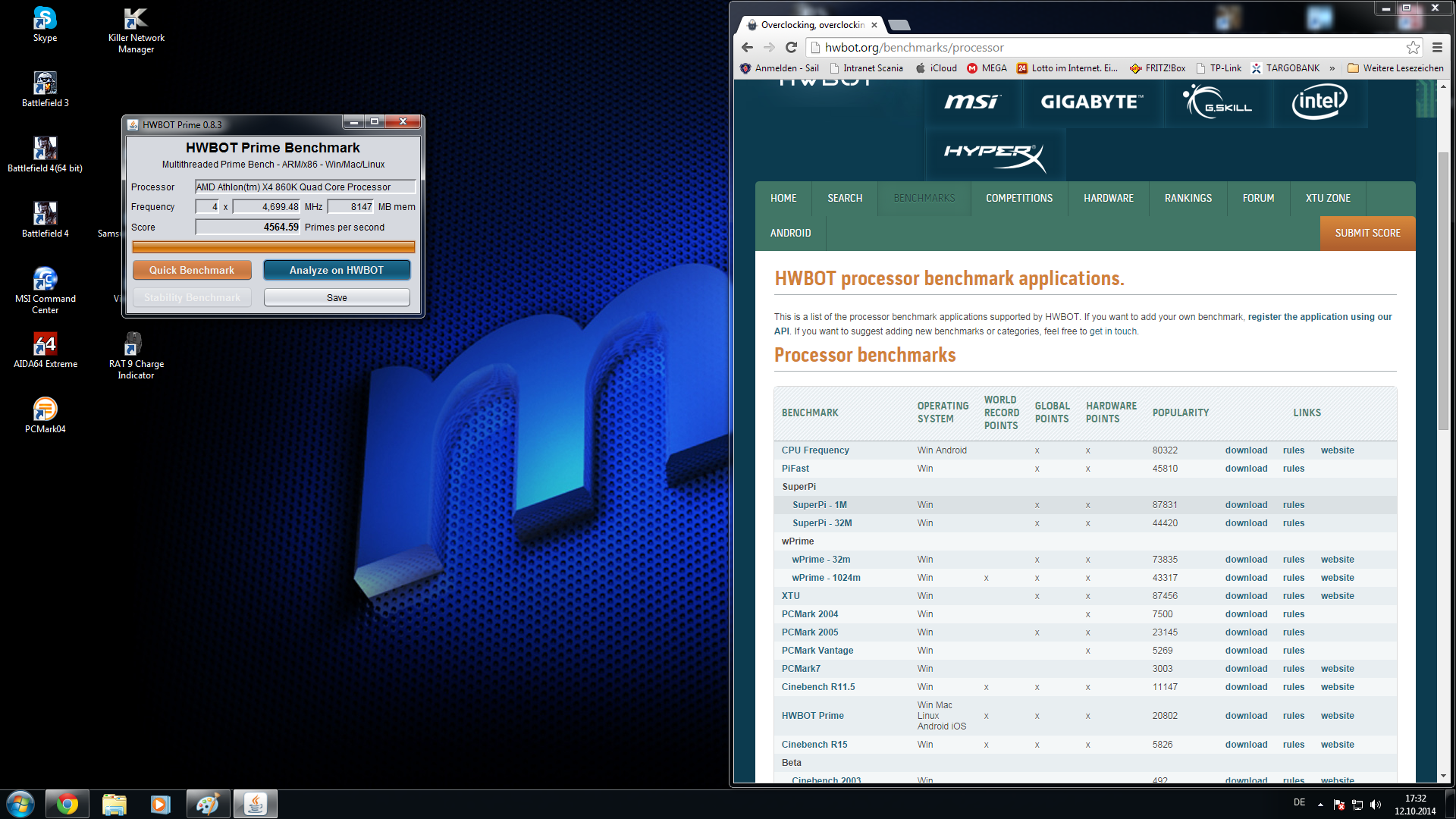This screenshot has height=819, width=1456.
Task: Open the volume tray icon
Action: (x=1376, y=805)
